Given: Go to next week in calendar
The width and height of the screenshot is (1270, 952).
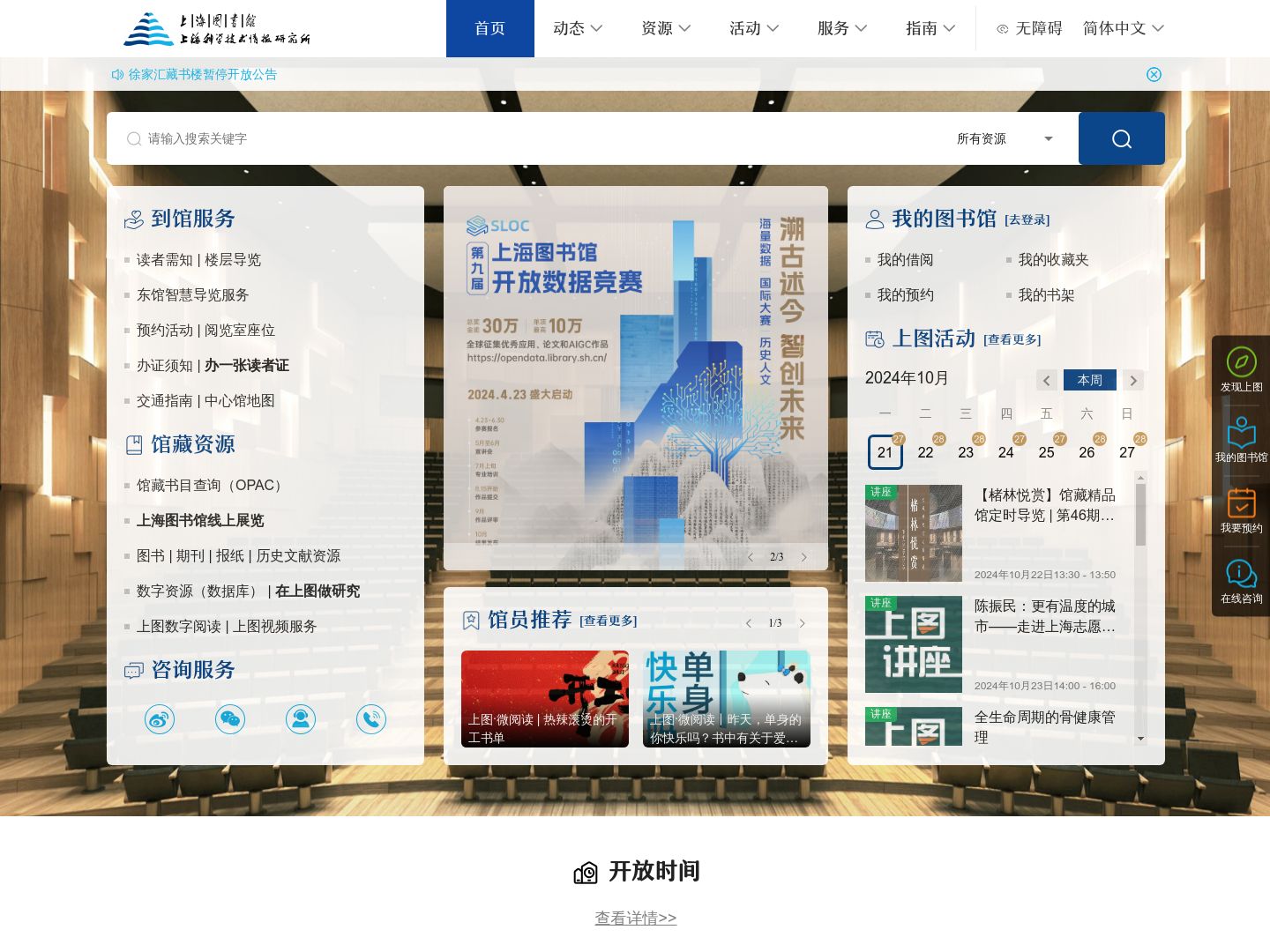Looking at the screenshot, I should (x=1133, y=381).
